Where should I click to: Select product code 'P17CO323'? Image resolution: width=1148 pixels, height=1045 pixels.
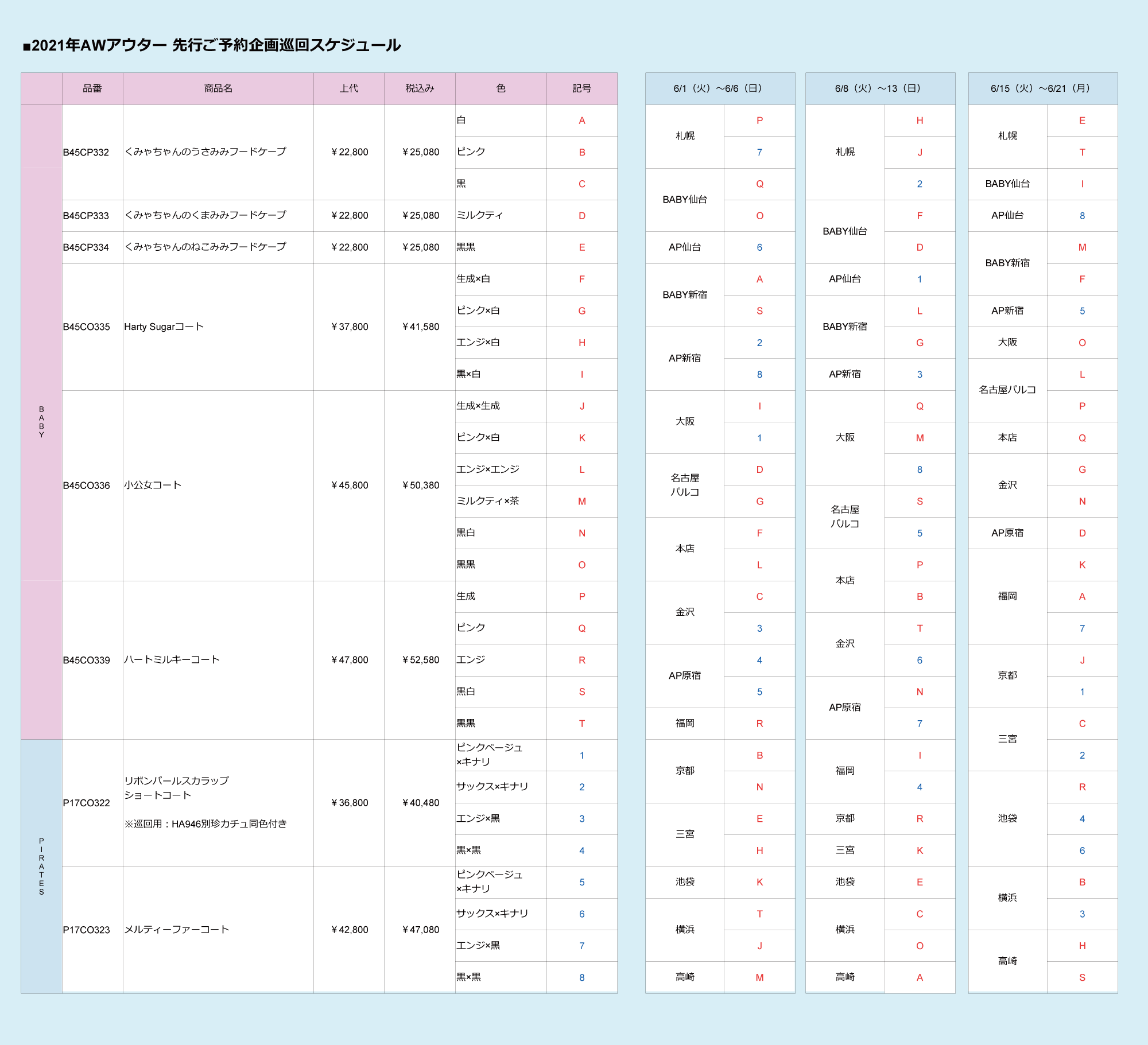tap(87, 930)
